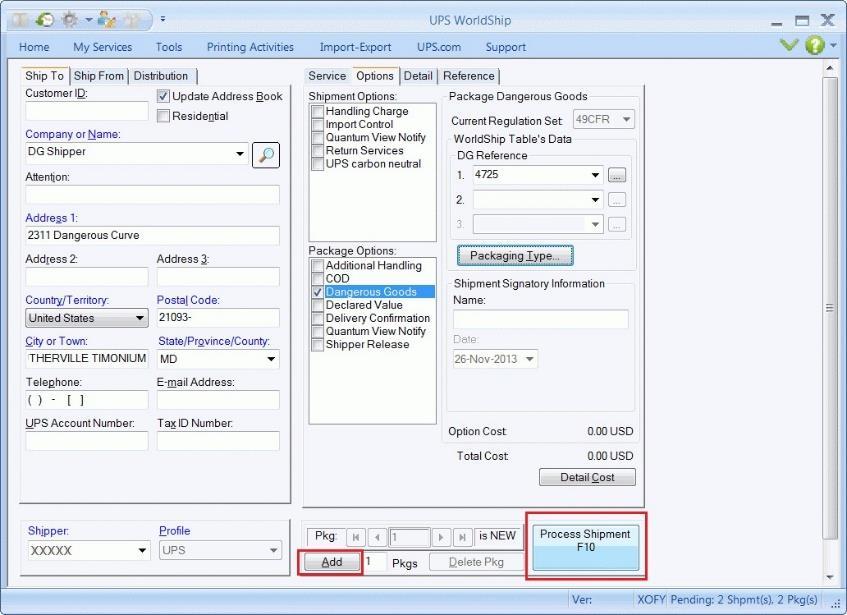
Task: Click the Shipment Signatory Name field
Action: [541, 319]
